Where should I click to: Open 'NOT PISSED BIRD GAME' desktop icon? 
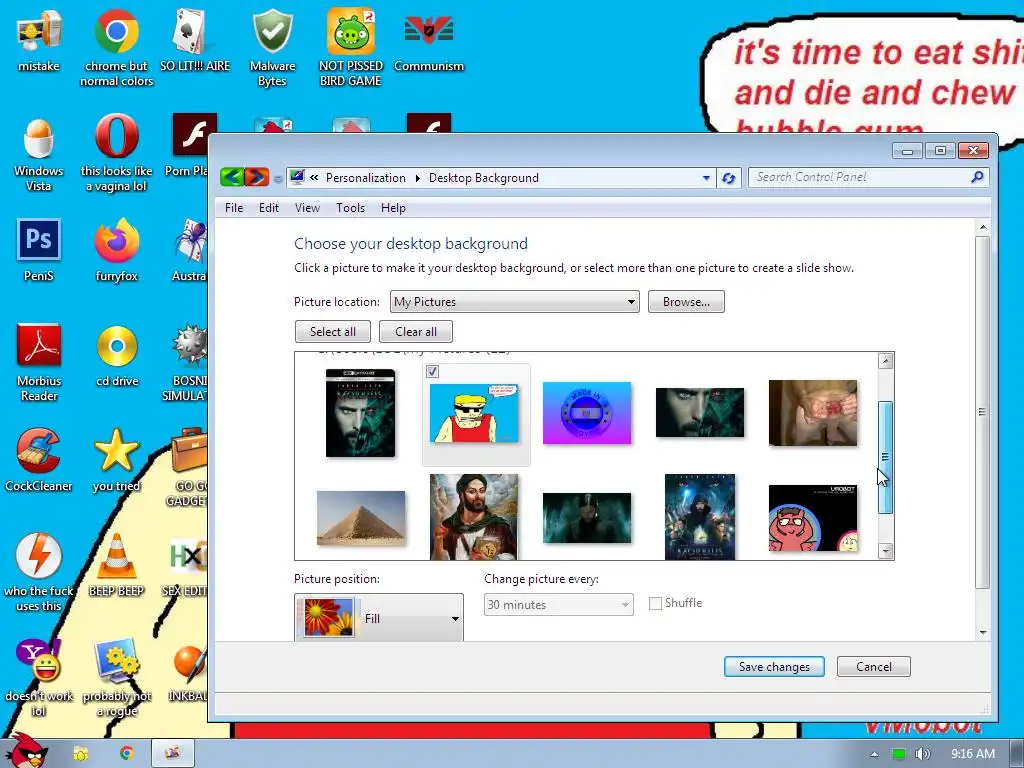(x=351, y=47)
